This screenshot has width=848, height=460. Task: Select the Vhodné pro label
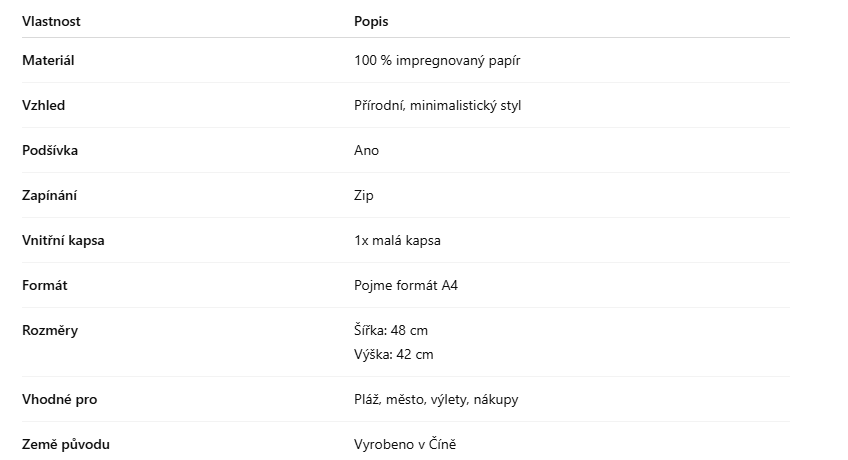tap(59, 399)
